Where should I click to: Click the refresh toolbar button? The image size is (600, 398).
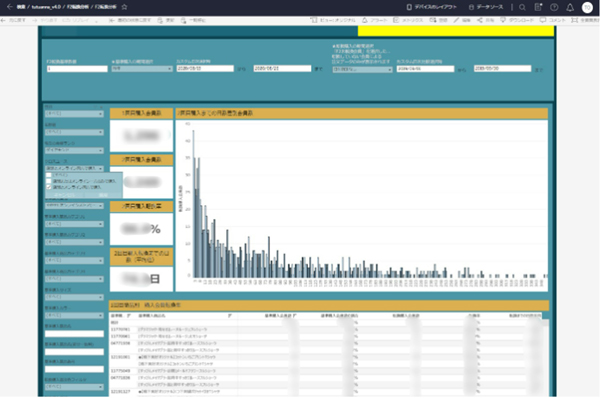pyautogui.click(x=166, y=20)
